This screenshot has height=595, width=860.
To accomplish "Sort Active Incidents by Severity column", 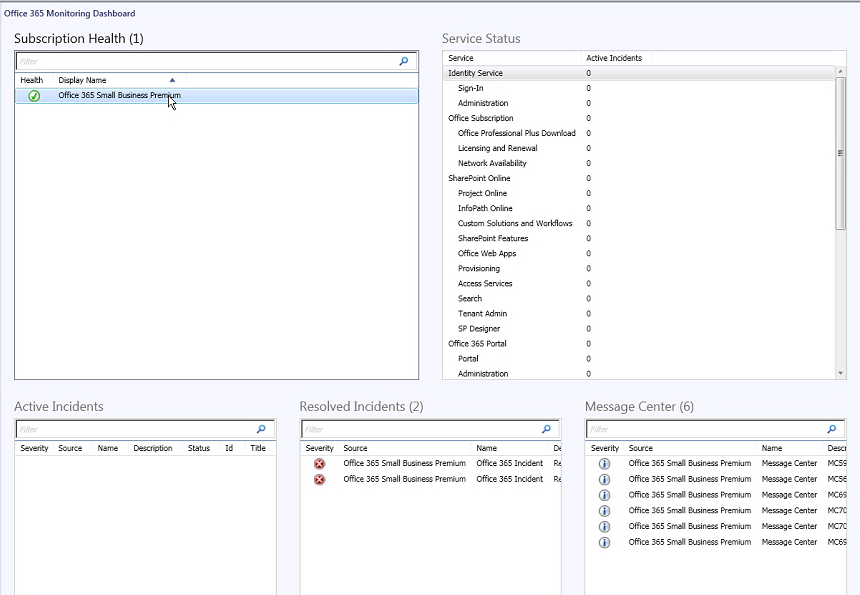I will 35,448.
